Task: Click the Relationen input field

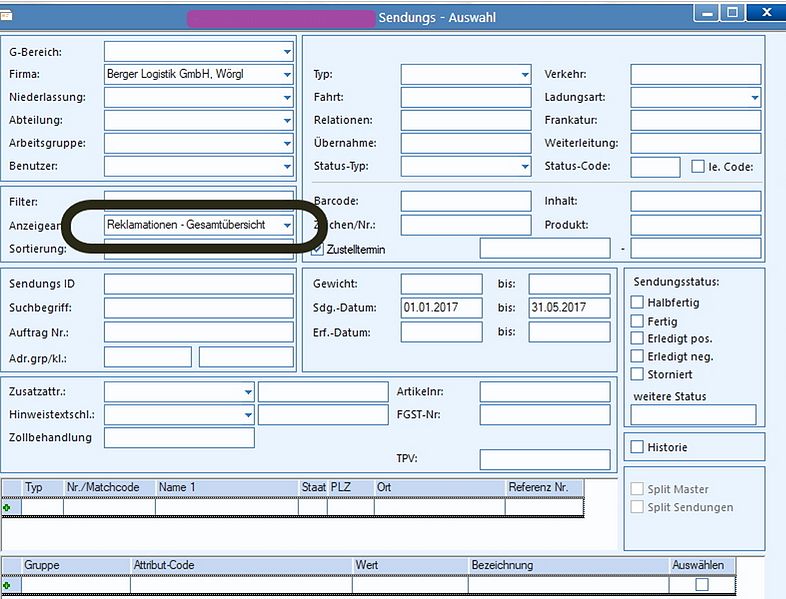Action: pyautogui.click(x=466, y=121)
